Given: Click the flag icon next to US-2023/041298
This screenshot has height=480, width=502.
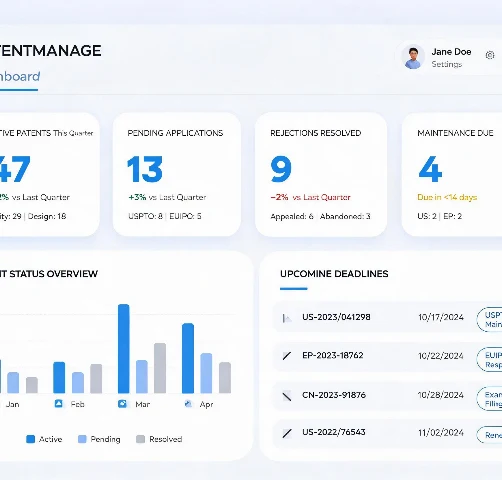Looking at the screenshot, I should coord(287,318).
